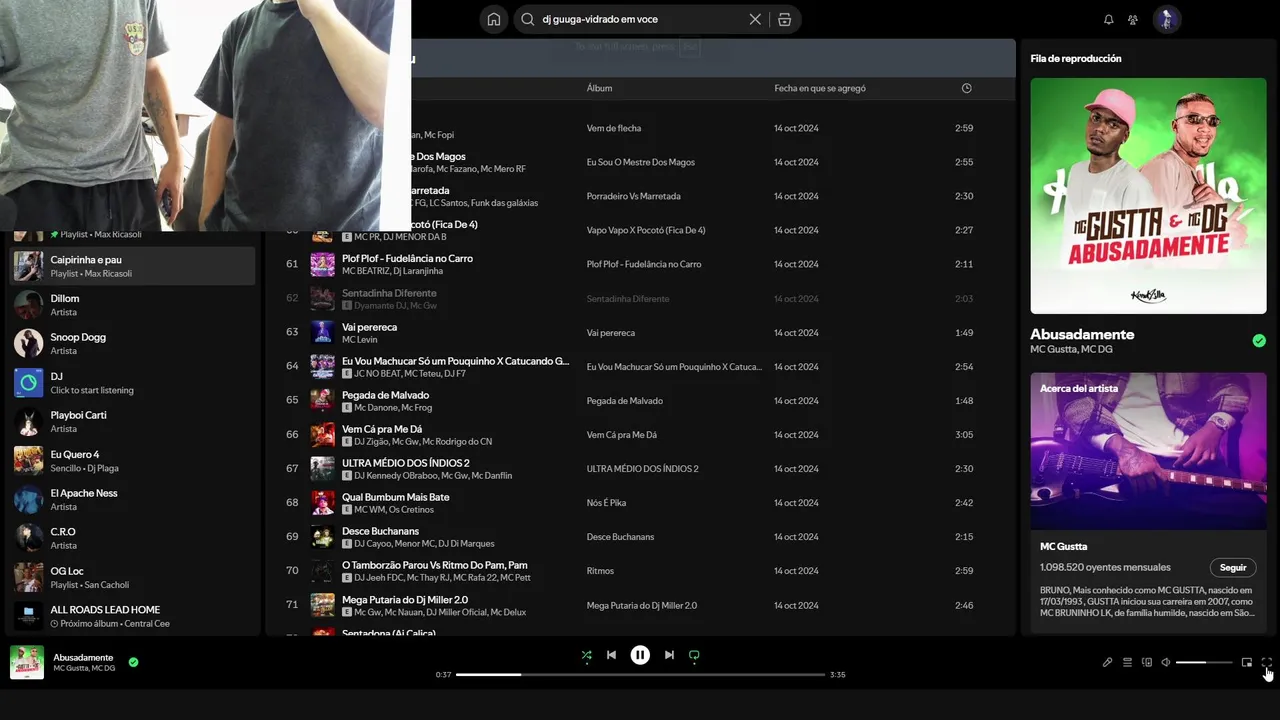Open cover art of Qual Bumbum Mais Bate
Image resolution: width=1280 pixels, height=720 pixels.
[x=322, y=502]
